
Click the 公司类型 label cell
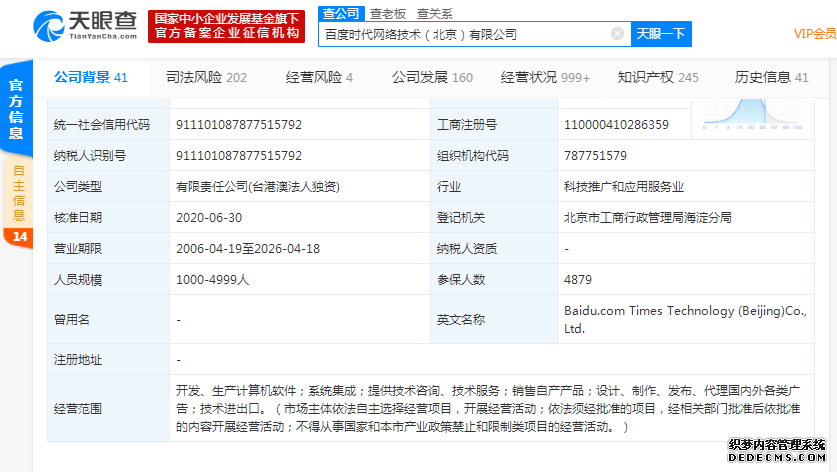(109, 186)
